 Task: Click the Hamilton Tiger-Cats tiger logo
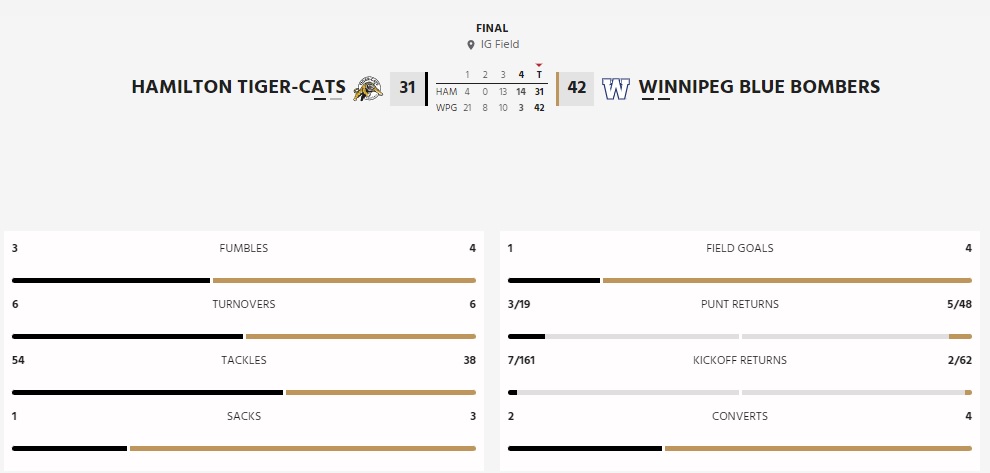(x=368, y=88)
